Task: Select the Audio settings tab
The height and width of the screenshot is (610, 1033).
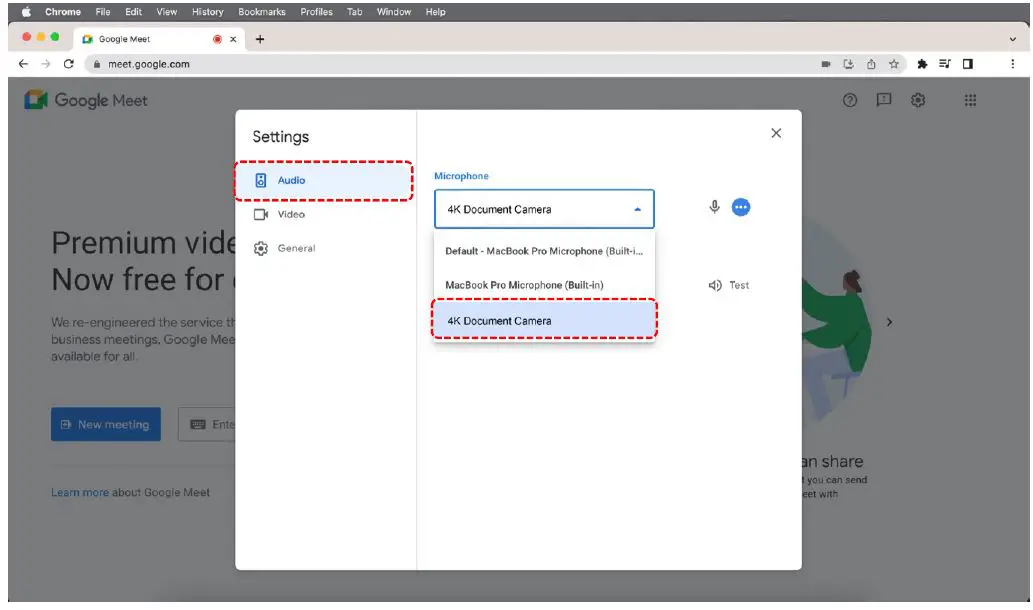Action: coord(323,180)
